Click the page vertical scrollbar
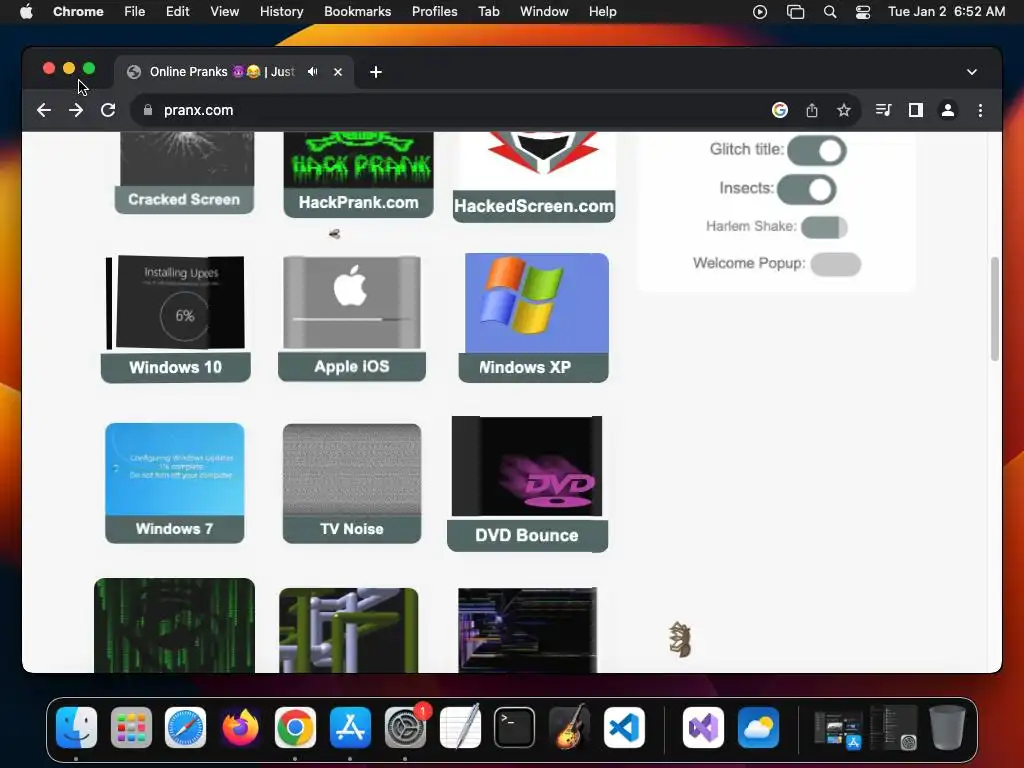This screenshot has height=768, width=1024. (x=995, y=309)
